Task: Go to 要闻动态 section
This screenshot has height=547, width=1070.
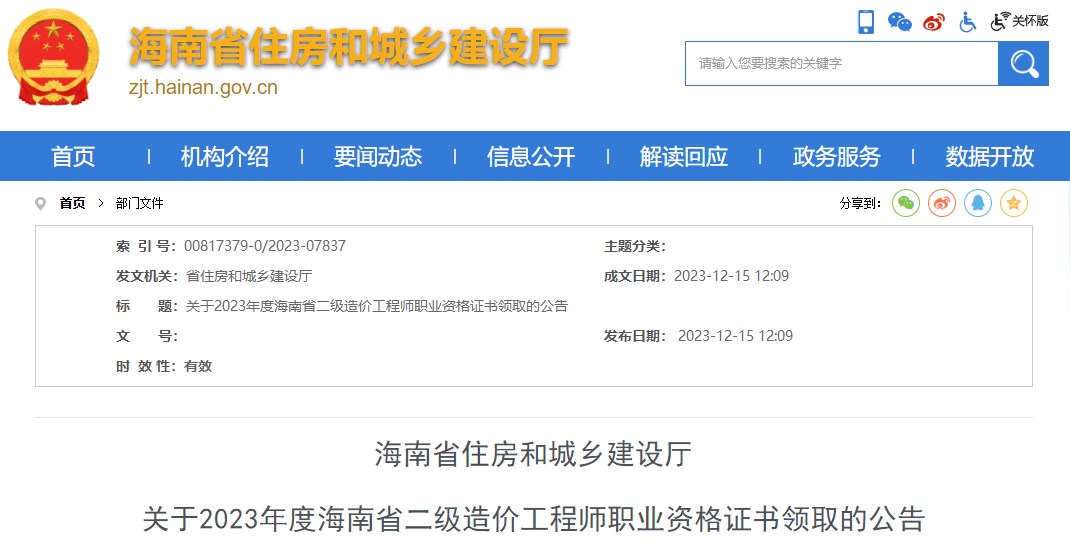Action: tap(378, 156)
